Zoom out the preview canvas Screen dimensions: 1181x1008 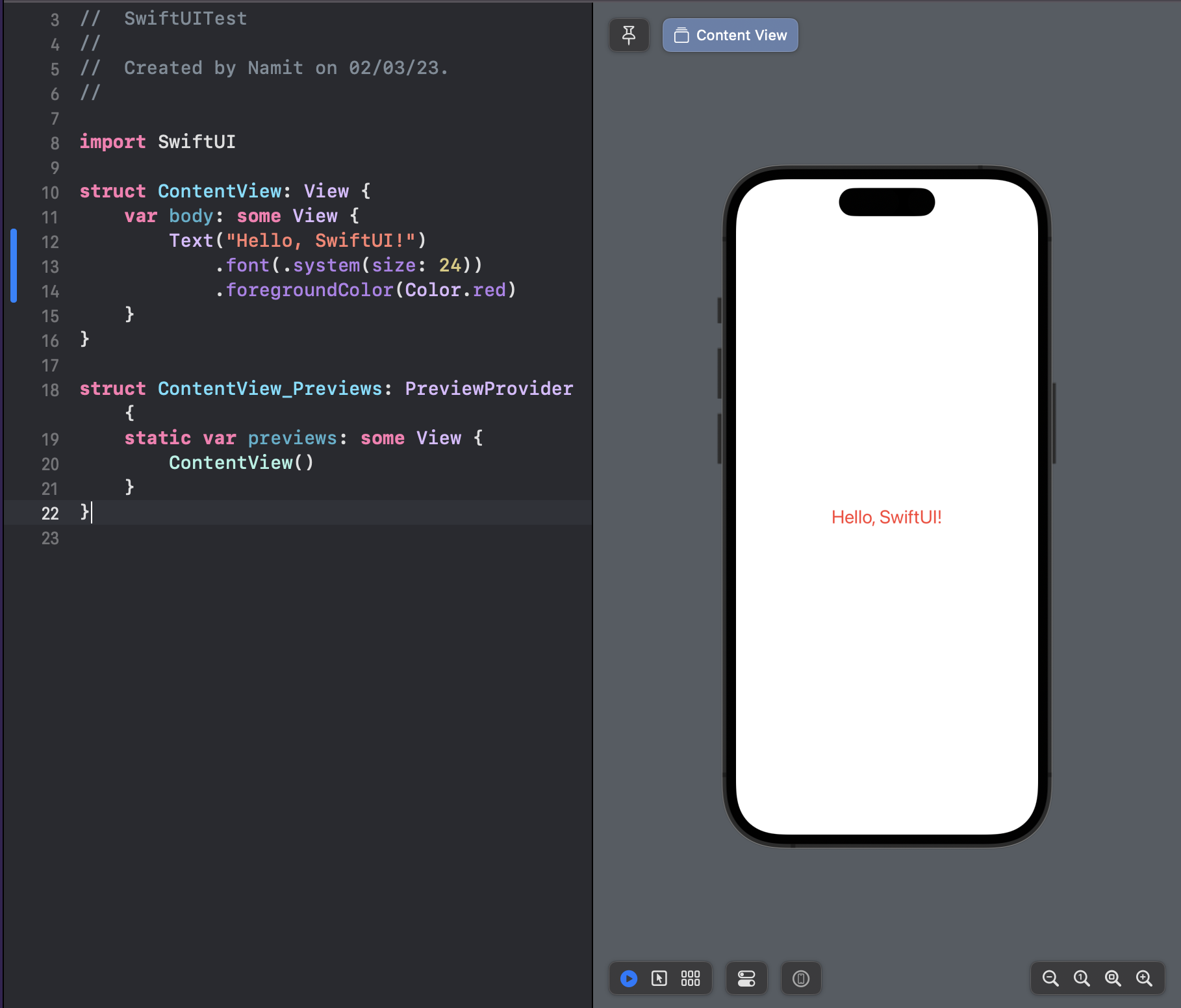1050,978
